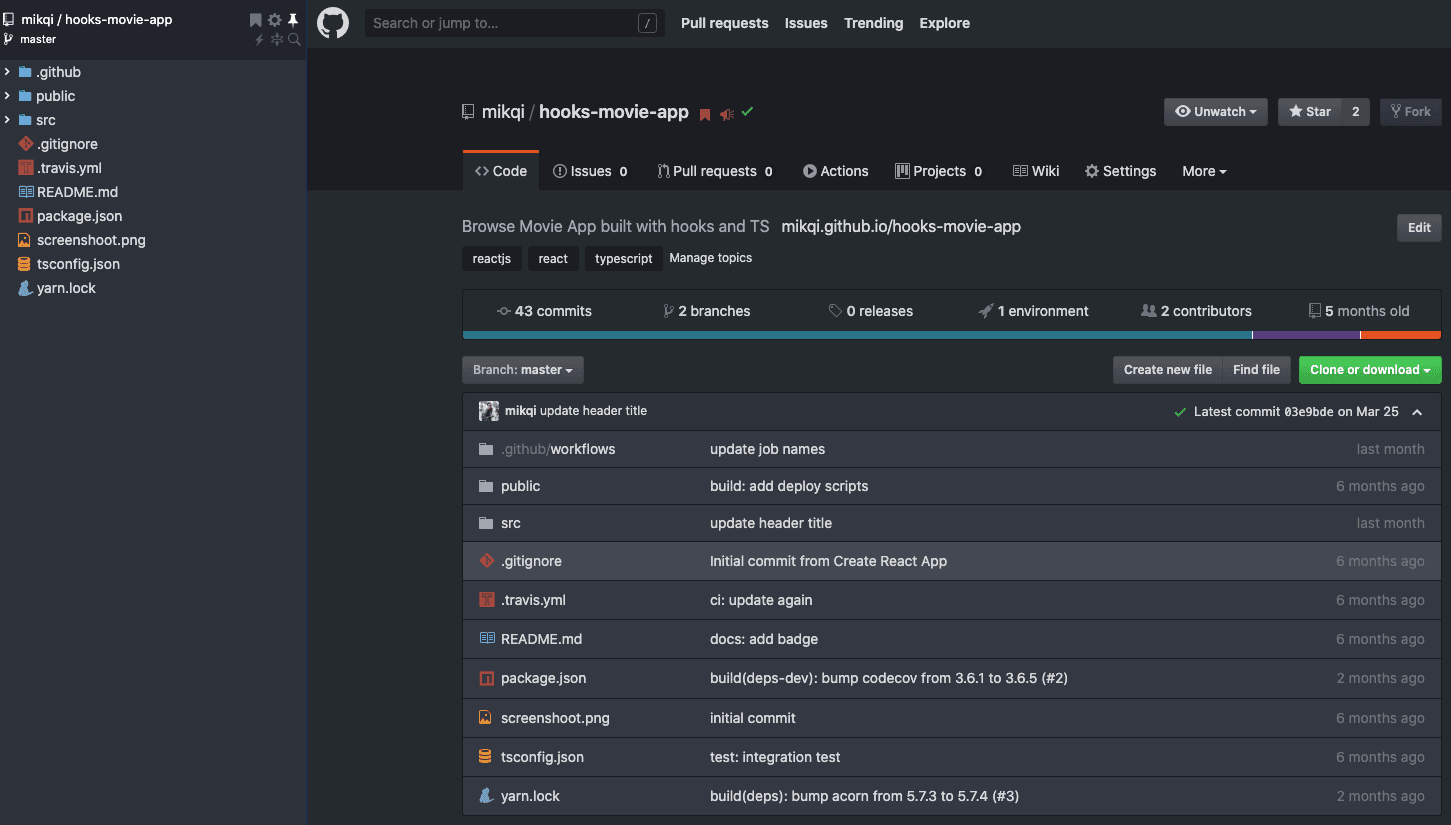Click the hooks-movie-app repo title link
The height and width of the screenshot is (825, 1451).
coord(614,112)
